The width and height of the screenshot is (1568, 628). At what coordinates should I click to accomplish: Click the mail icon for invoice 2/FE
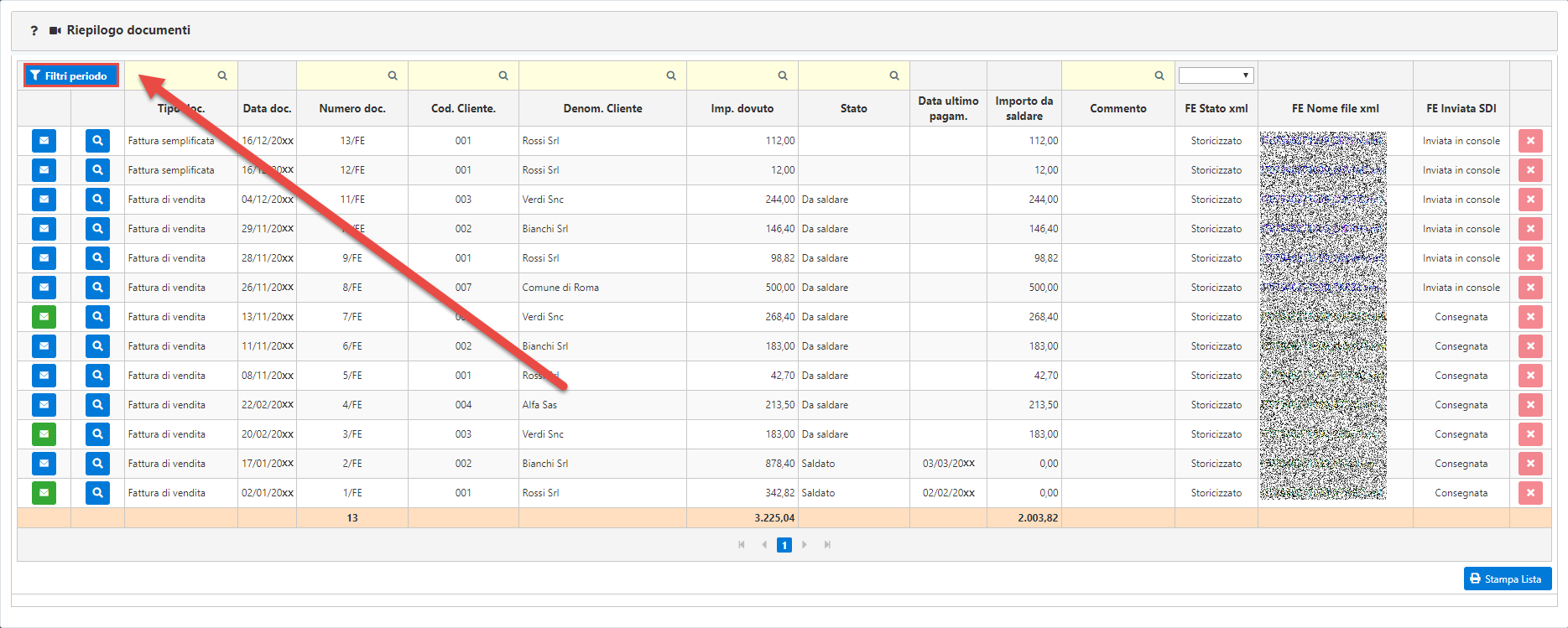coord(44,464)
